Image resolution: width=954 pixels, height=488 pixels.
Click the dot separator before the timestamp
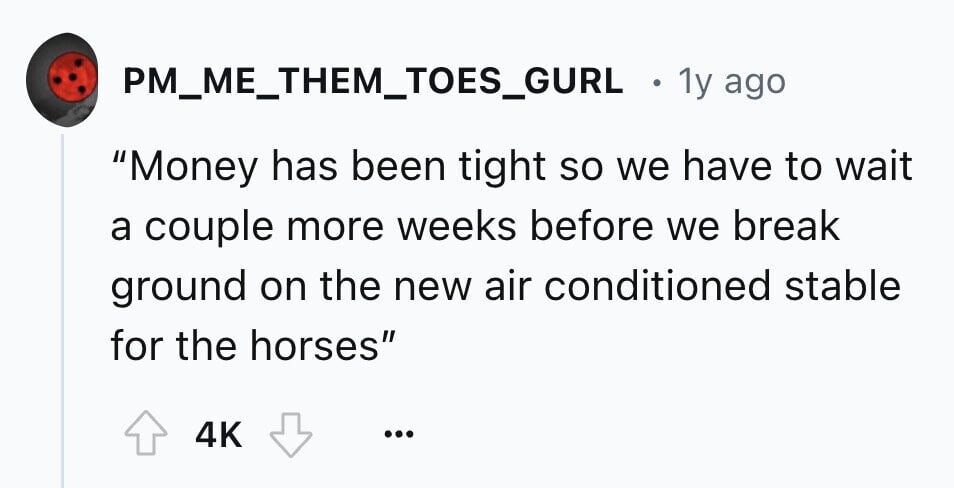(x=656, y=82)
